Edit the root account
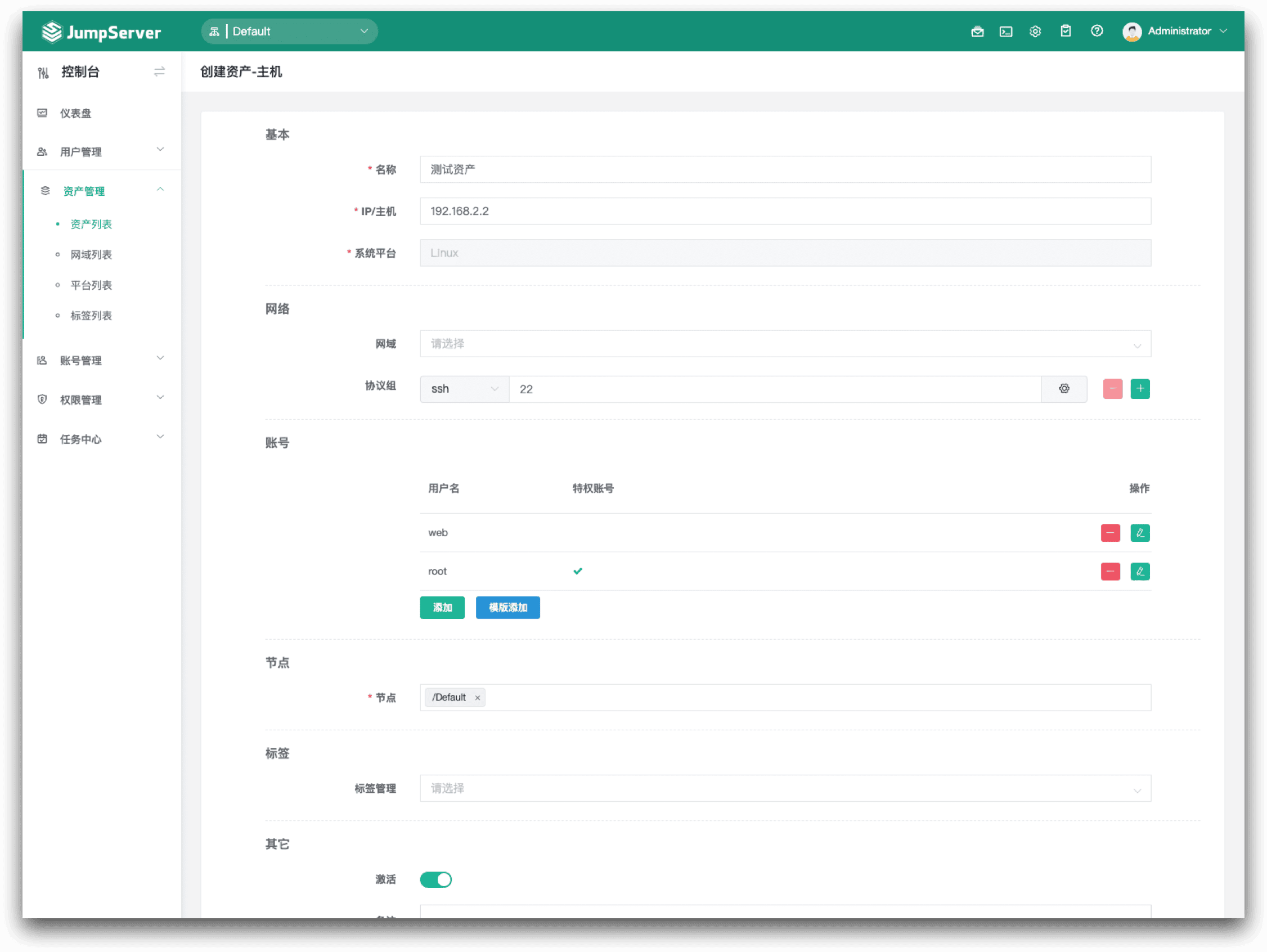The width and height of the screenshot is (1267, 952). pyautogui.click(x=1140, y=571)
